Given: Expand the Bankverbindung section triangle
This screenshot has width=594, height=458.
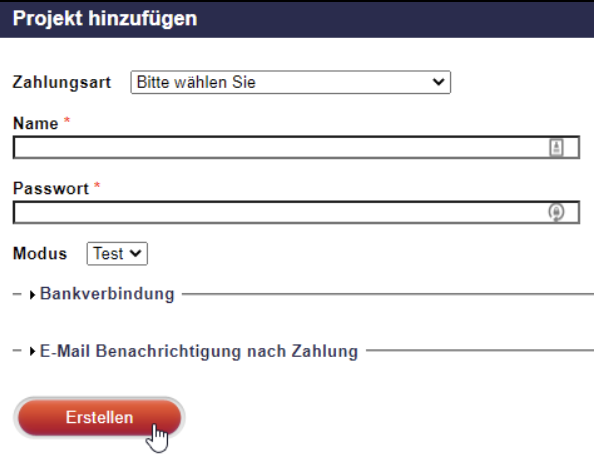Looking at the screenshot, I should pyautogui.click(x=32, y=295).
